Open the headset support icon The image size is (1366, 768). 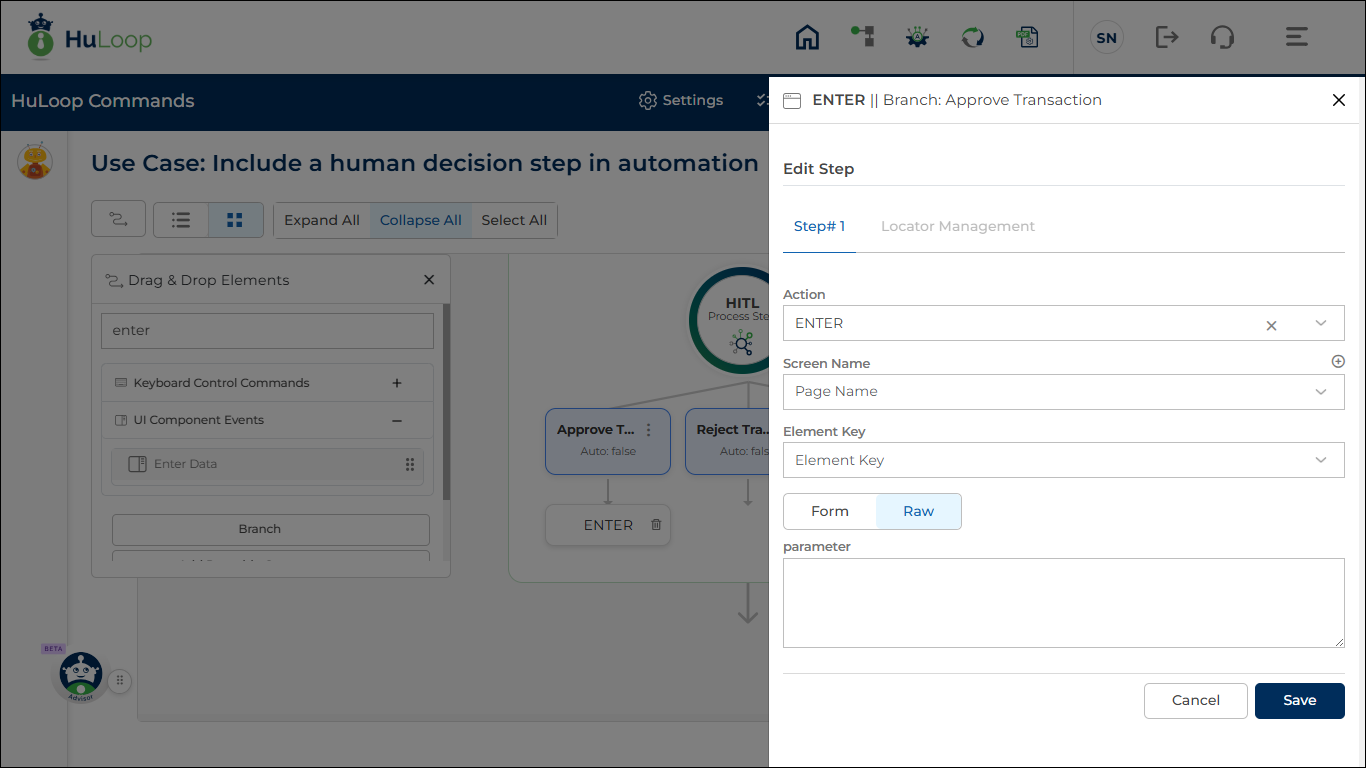tap(1221, 38)
